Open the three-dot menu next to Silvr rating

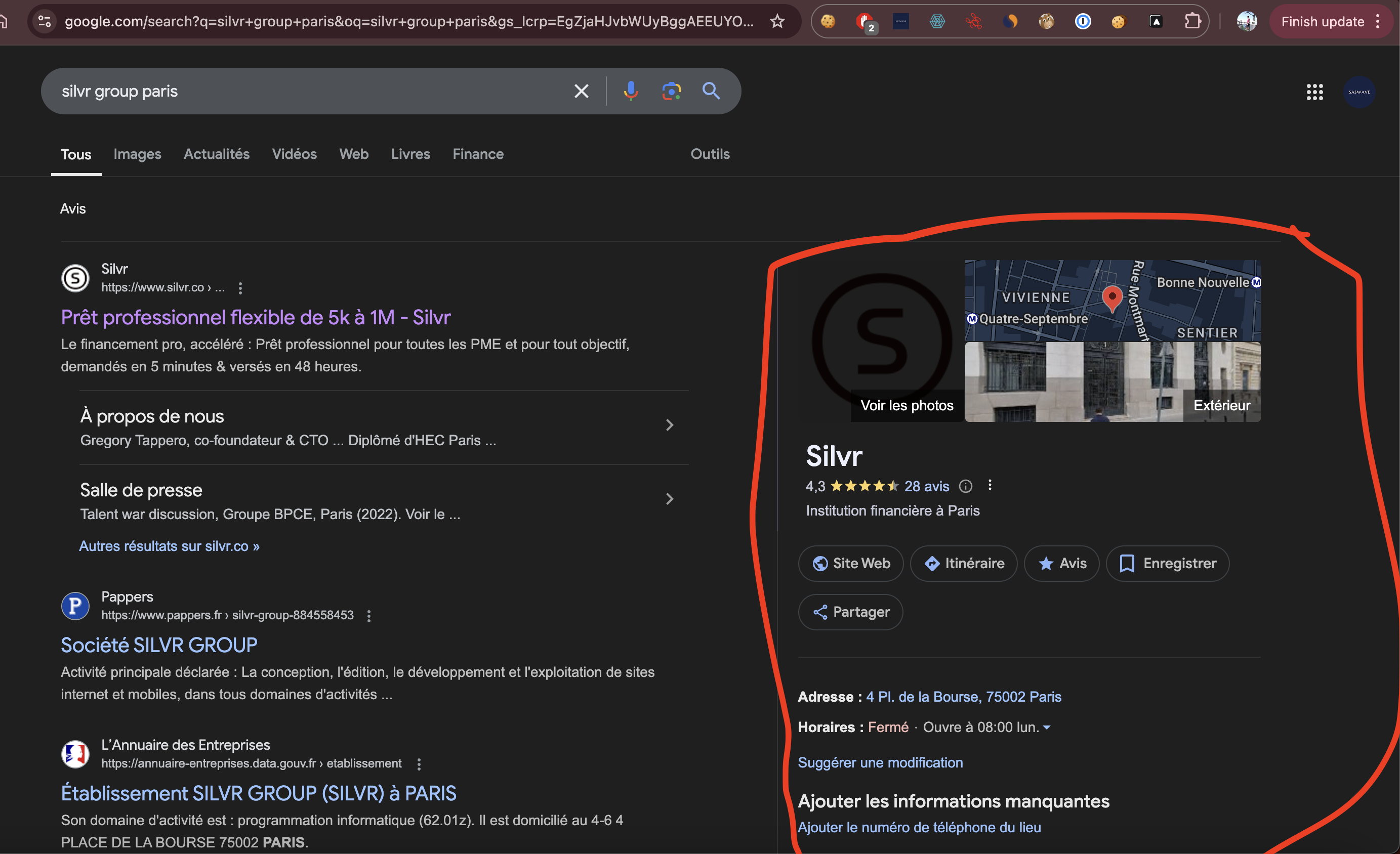click(x=991, y=485)
